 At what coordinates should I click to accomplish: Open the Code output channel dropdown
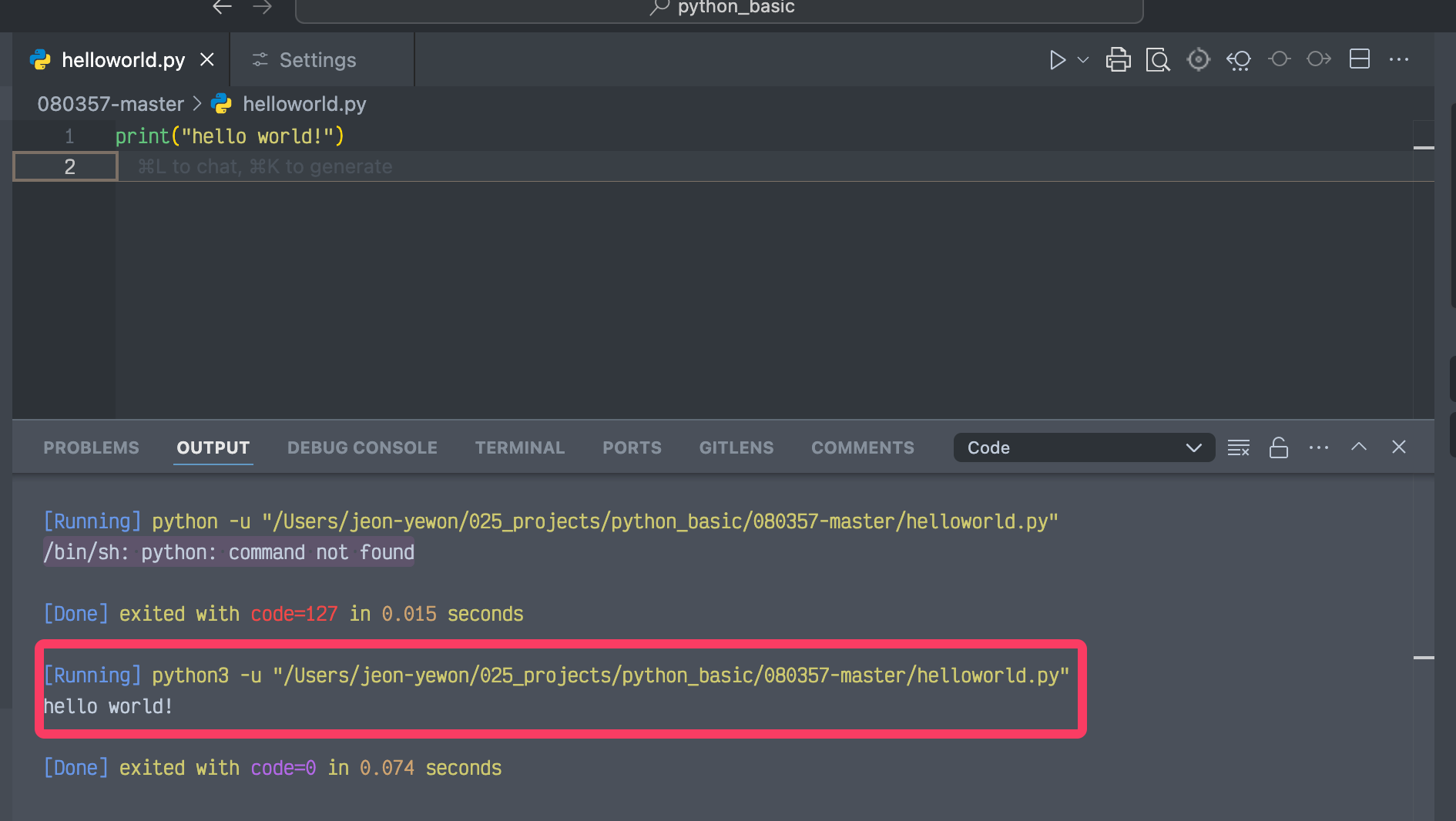(1084, 447)
